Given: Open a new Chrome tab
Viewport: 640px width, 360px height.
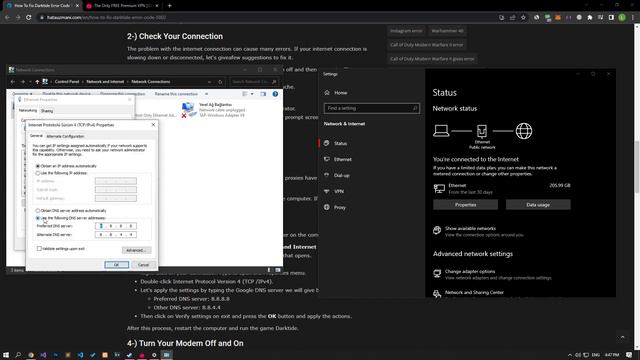Looking at the screenshot, I should (169, 6).
